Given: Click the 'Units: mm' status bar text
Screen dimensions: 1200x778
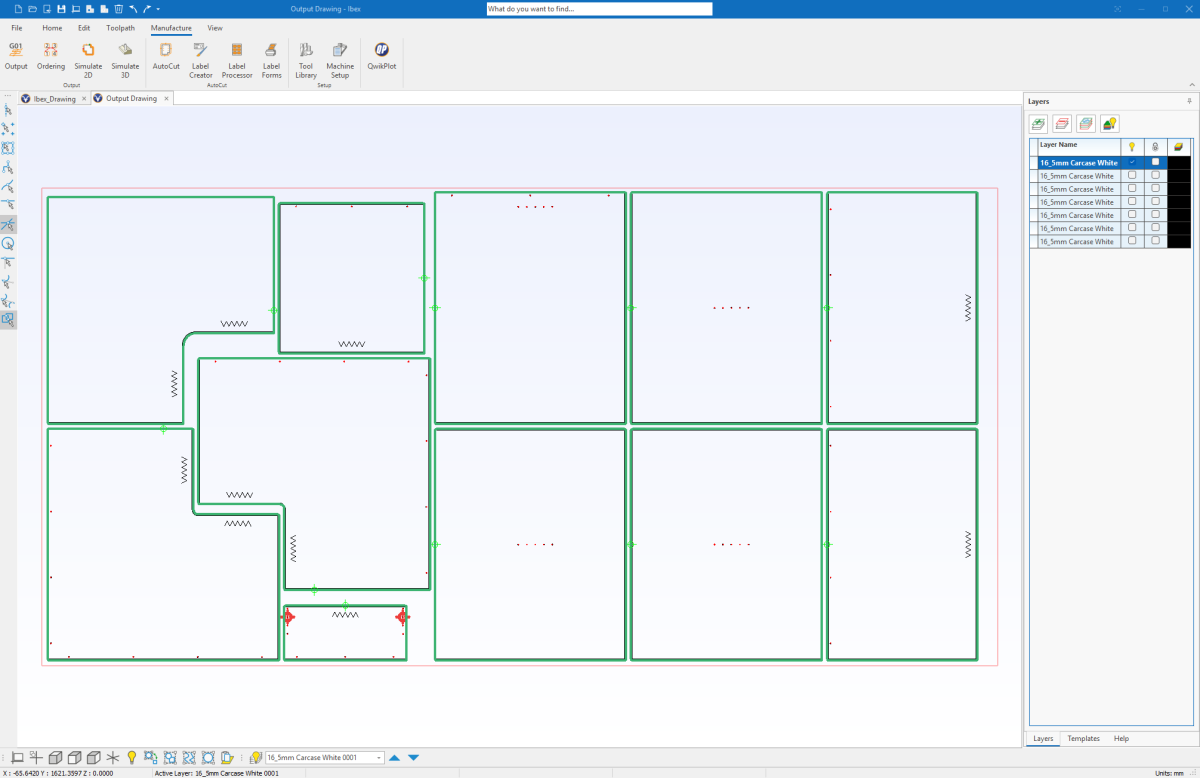Looking at the screenshot, I should (x=1171, y=773).
